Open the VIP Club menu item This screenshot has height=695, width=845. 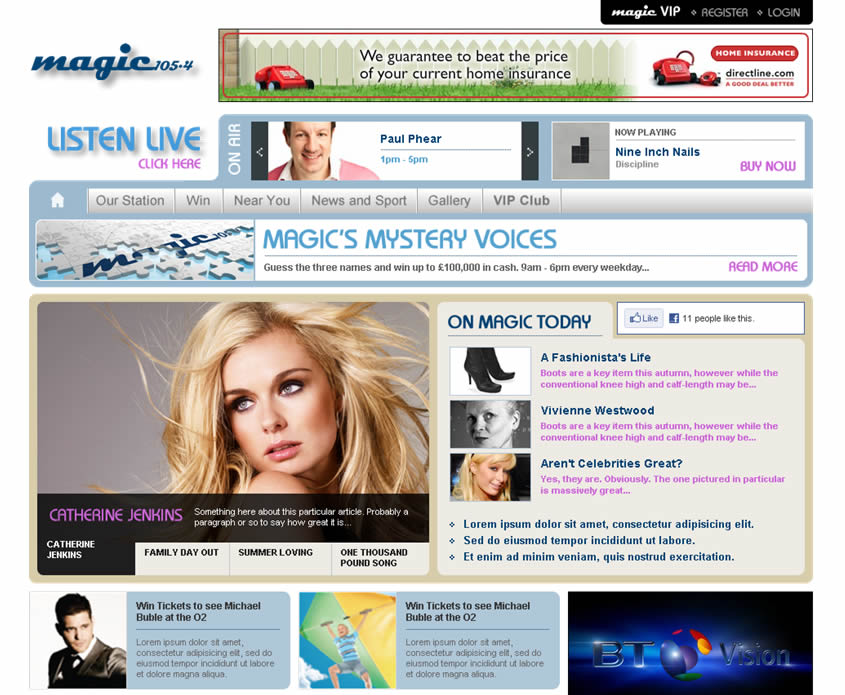click(x=521, y=200)
